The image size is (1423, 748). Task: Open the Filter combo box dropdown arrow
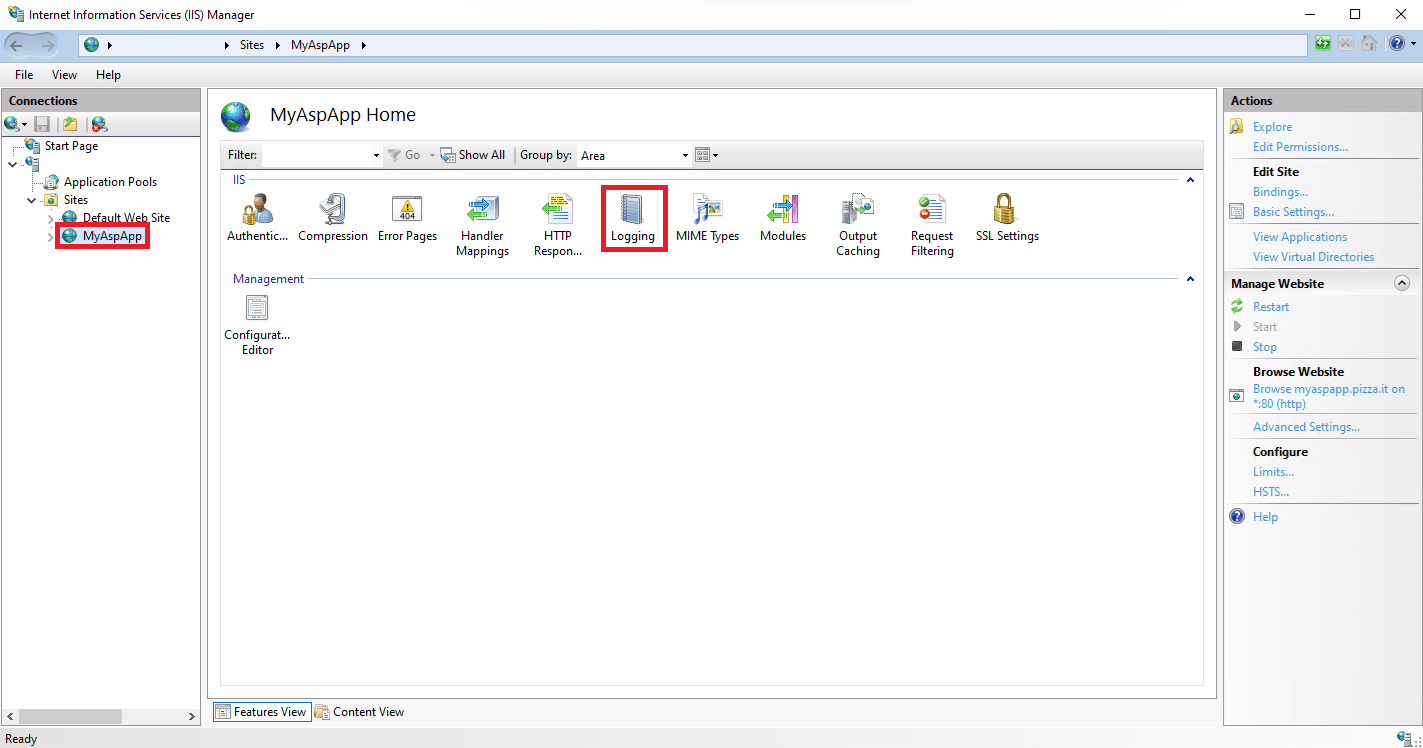click(x=376, y=155)
